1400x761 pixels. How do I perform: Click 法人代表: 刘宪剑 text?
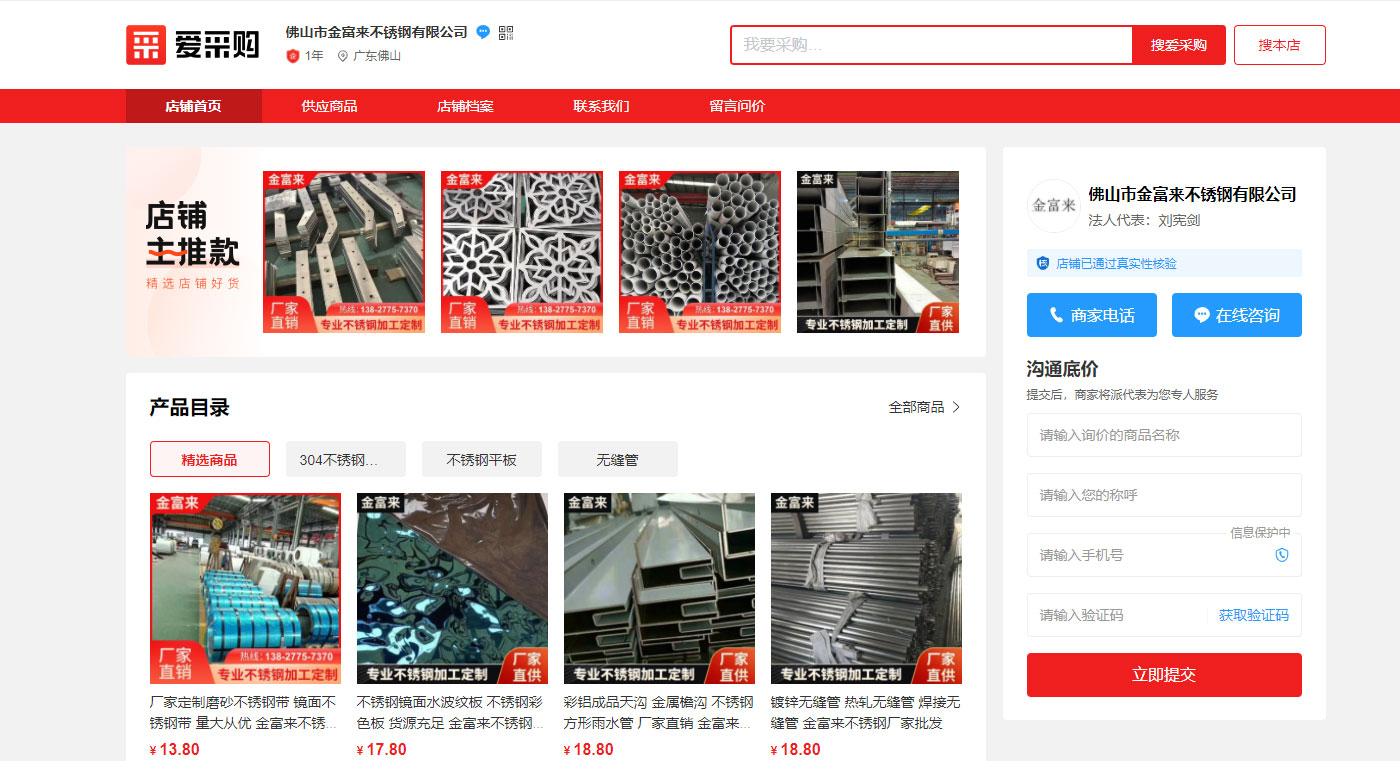[1144, 220]
